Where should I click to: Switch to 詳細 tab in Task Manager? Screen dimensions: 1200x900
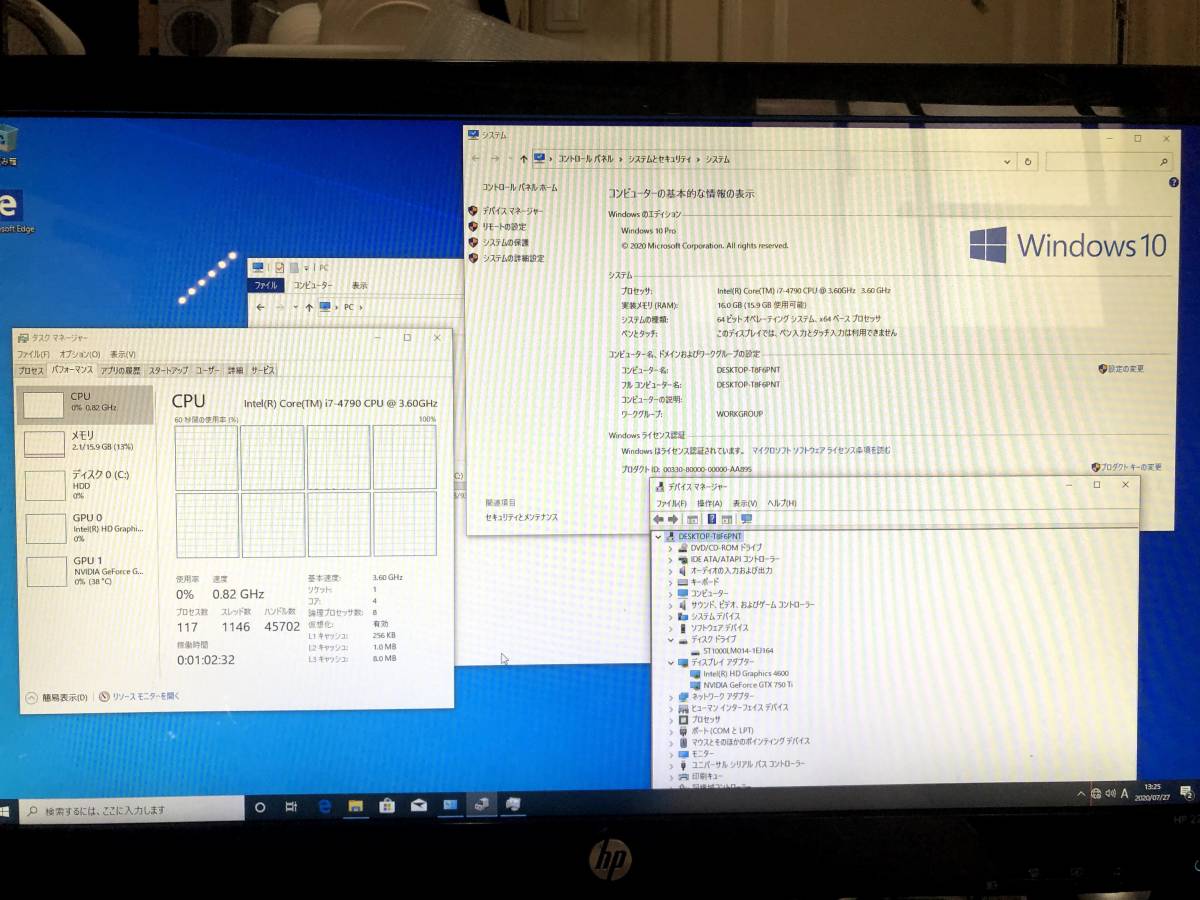click(236, 370)
